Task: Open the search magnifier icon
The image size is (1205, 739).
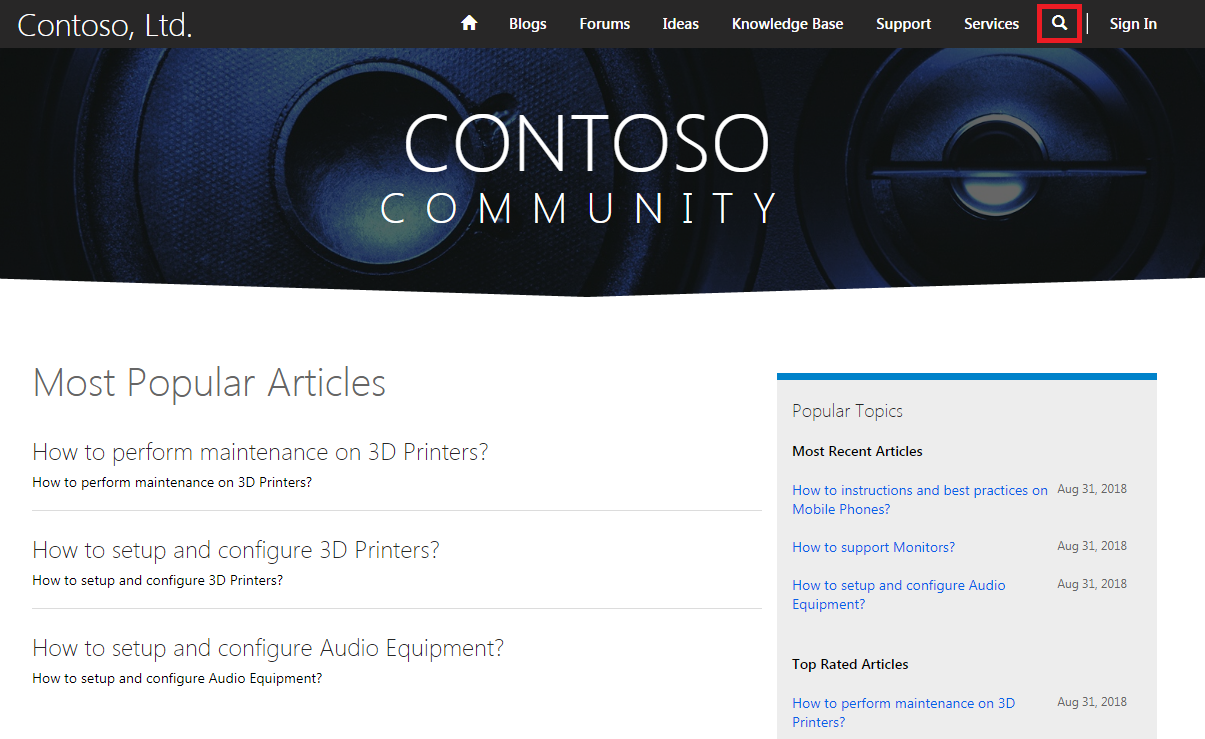Action: tap(1060, 23)
